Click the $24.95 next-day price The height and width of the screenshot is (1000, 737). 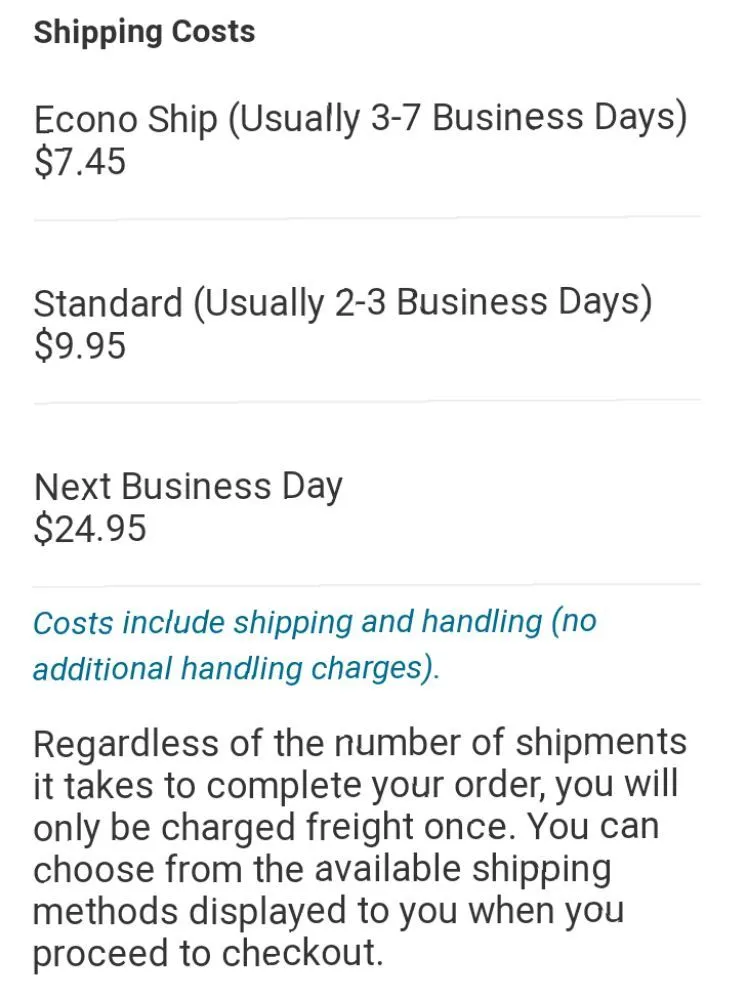[x=90, y=529]
